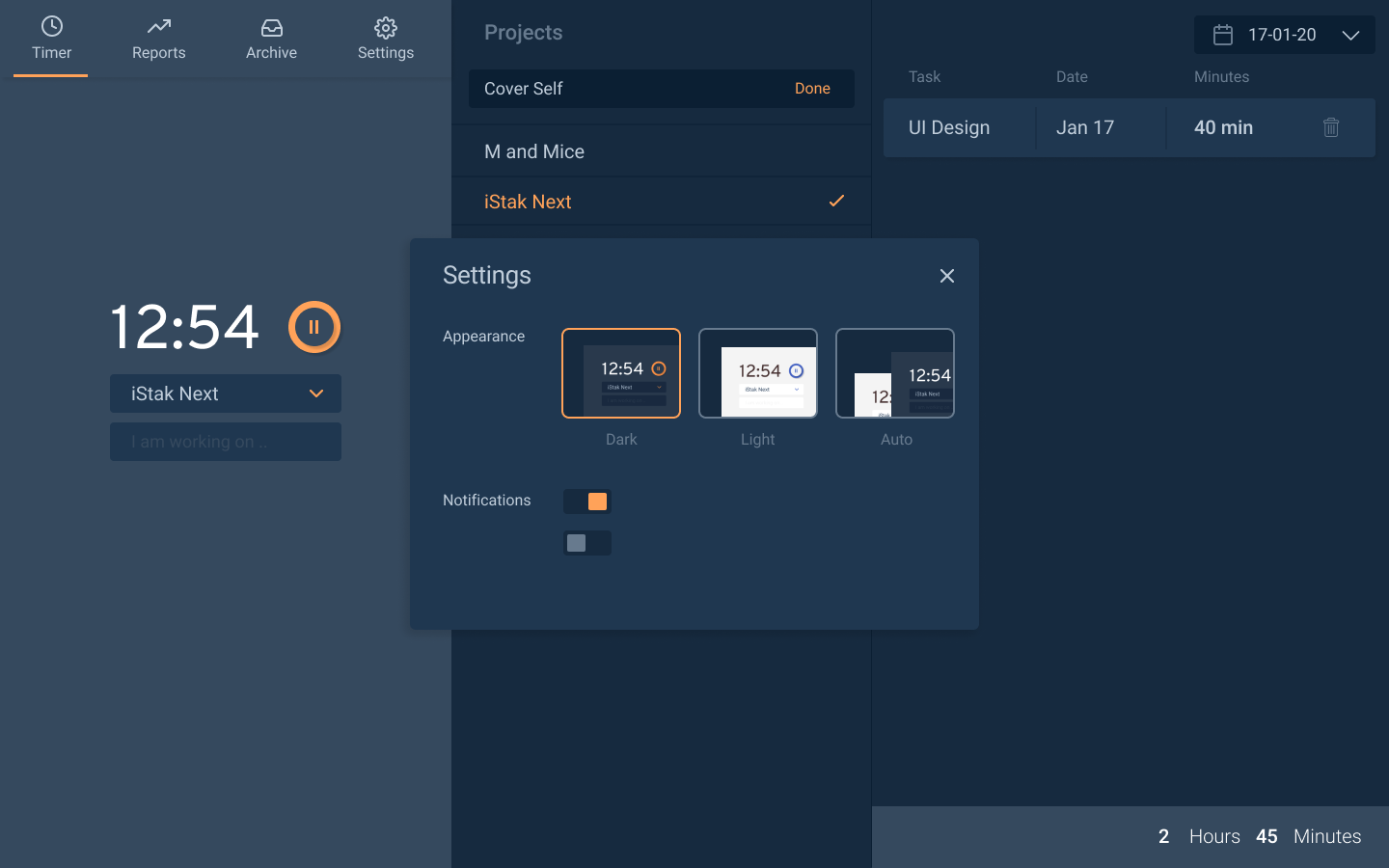The image size is (1389, 868).
Task: Close the Settings dialog
Action: pyautogui.click(x=947, y=276)
